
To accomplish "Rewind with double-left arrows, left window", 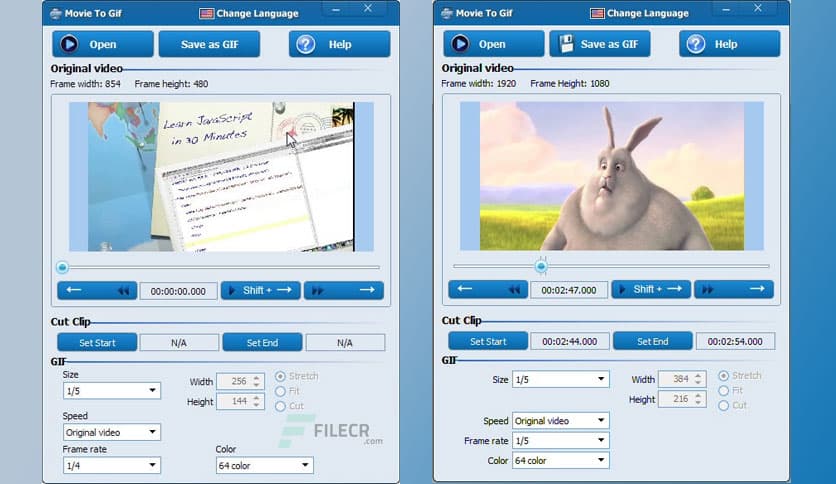I will 123,290.
